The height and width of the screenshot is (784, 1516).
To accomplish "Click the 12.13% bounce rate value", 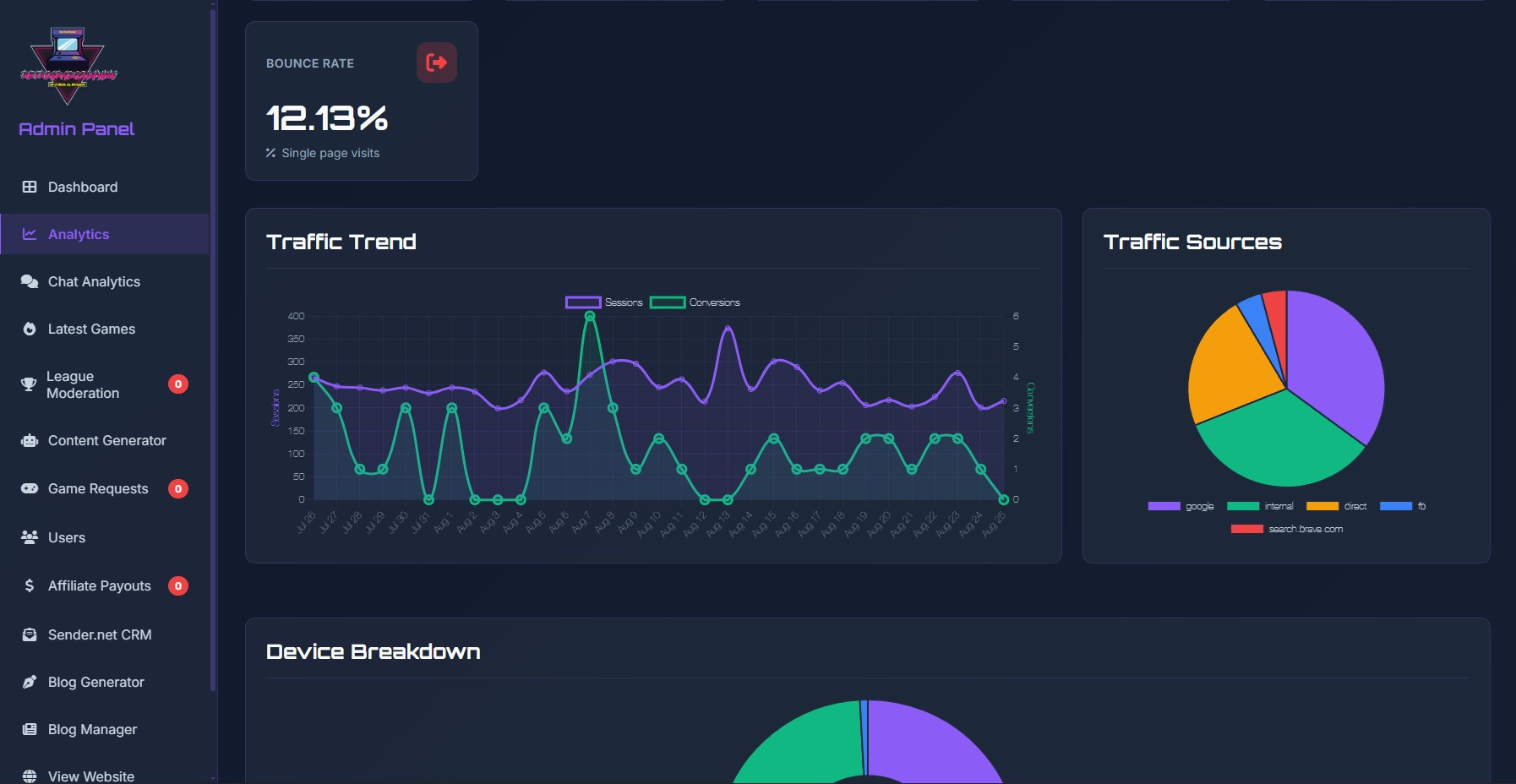I will tap(327, 118).
